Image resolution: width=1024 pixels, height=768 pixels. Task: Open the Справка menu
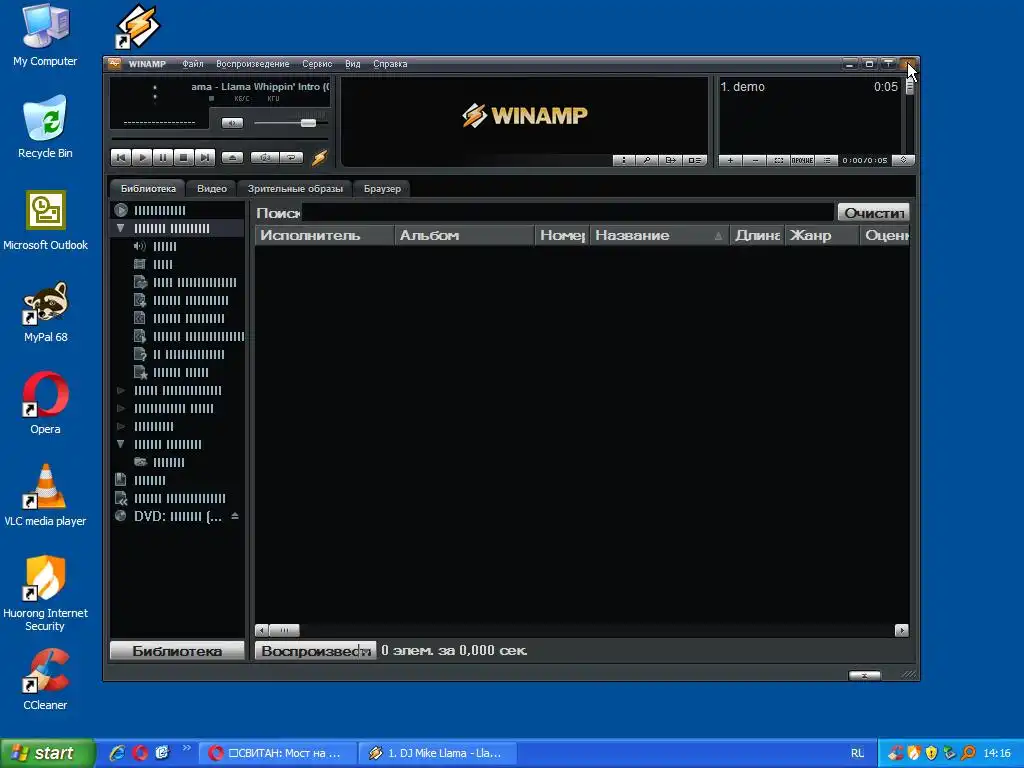click(x=390, y=64)
